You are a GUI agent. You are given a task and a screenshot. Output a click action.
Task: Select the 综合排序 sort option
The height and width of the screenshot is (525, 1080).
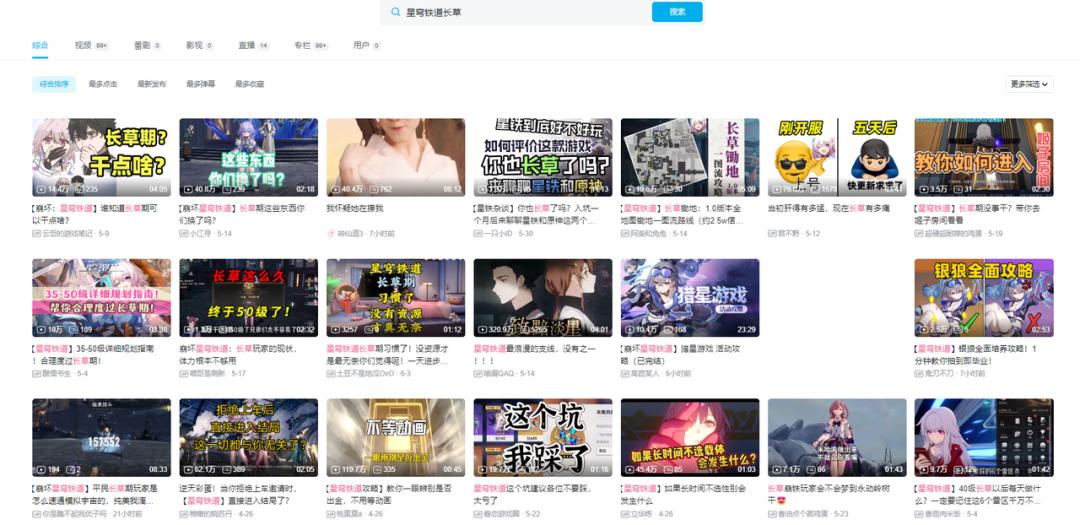click(x=54, y=84)
